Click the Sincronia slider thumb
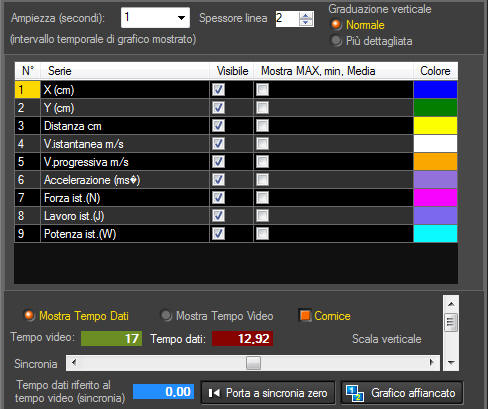Viewport: 488px width, 409px height. coord(253,363)
